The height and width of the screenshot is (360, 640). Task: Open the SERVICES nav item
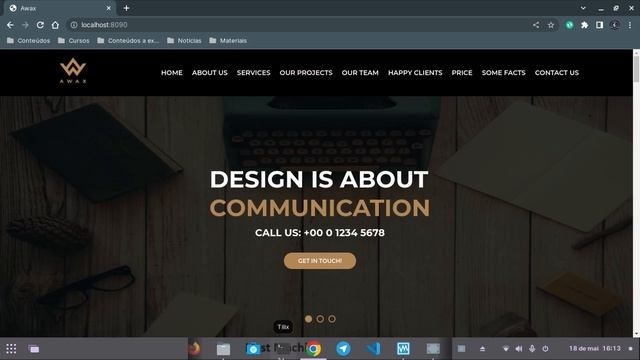coord(253,73)
